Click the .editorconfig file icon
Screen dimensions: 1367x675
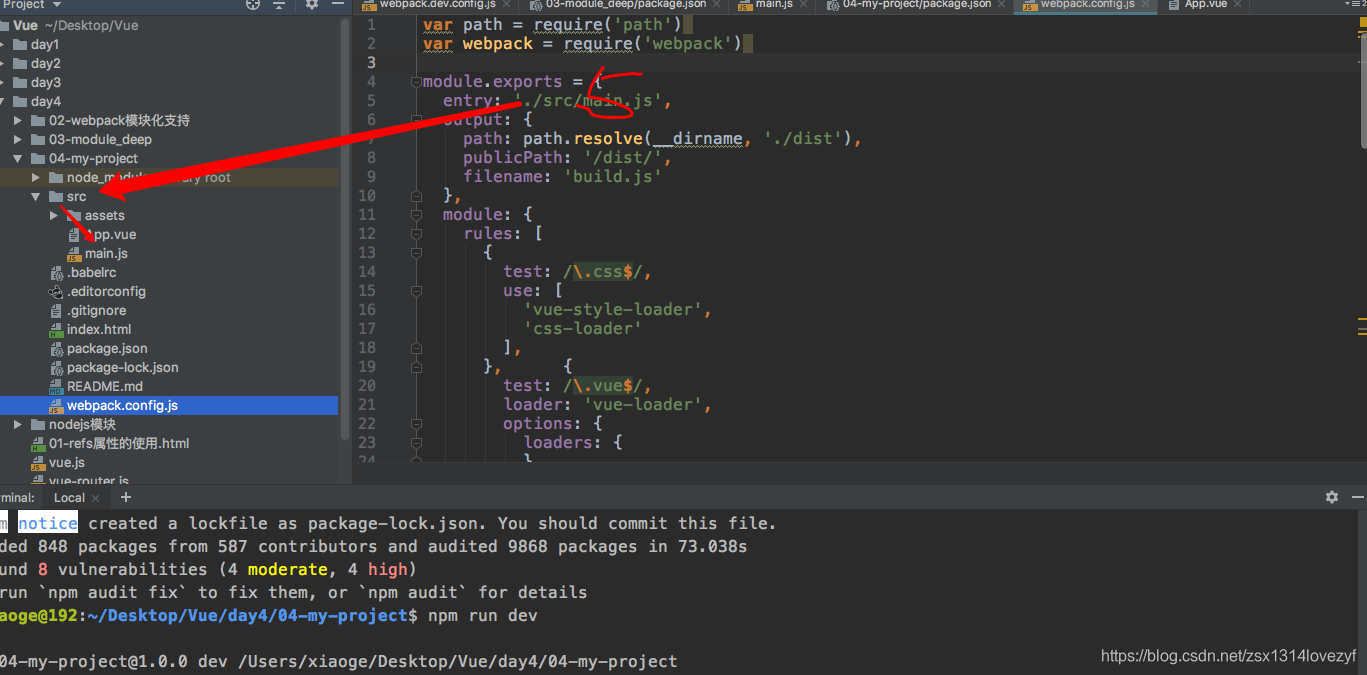pos(57,292)
